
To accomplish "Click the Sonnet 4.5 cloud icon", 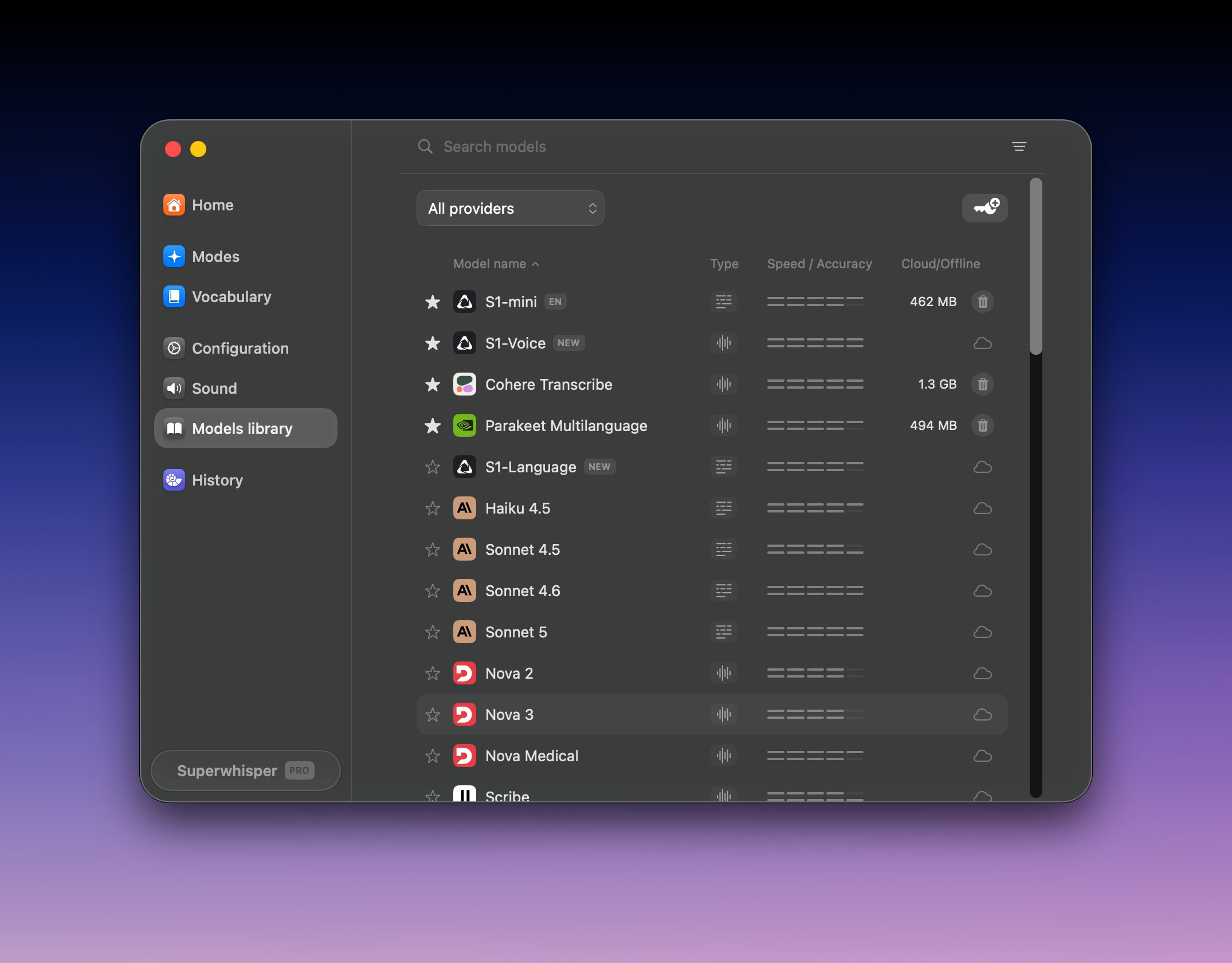I will pyautogui.click(x=982, y=549).
